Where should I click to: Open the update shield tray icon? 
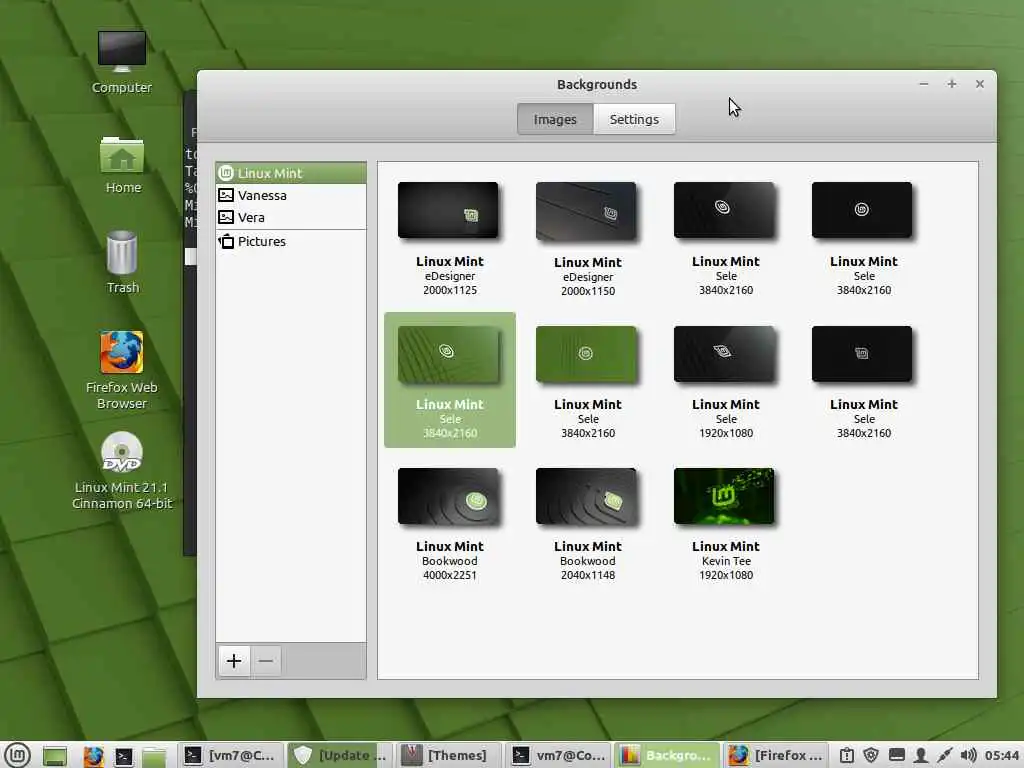[871, 756]
